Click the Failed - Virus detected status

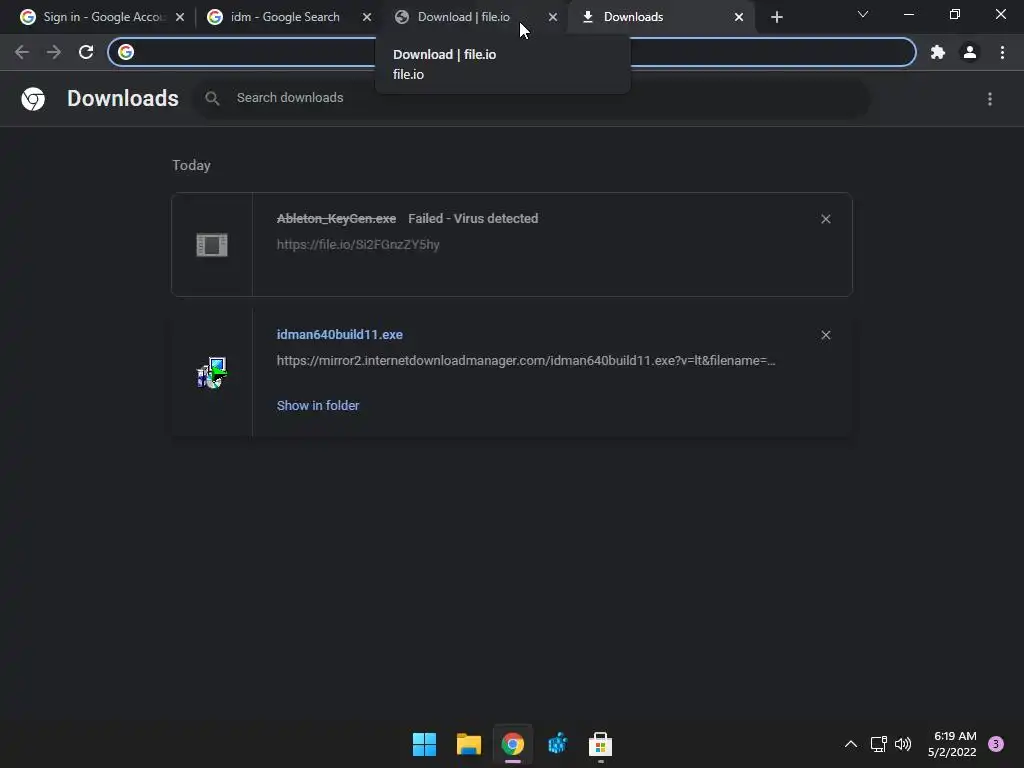click(473, 219)
